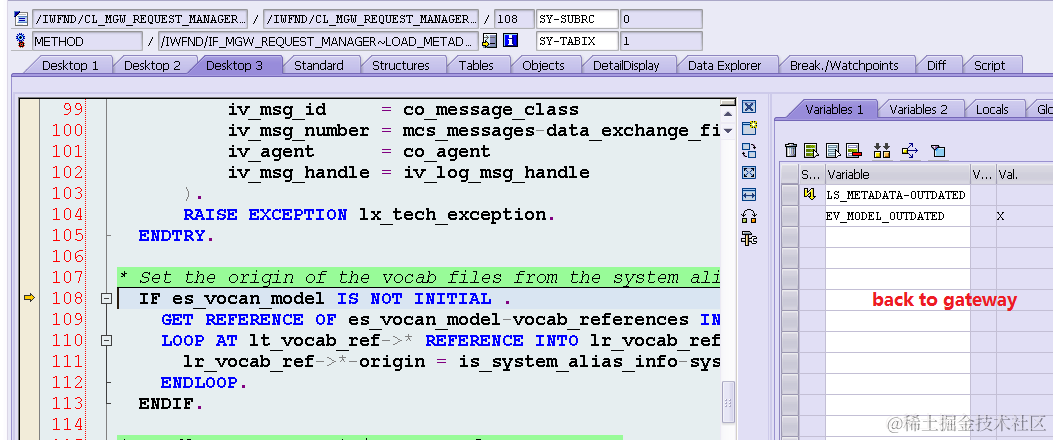Click the IF_MGW_REQUEST_MANAGER~LOAD_METAD method name field
The image size is (1053, 440).
[x=318, y=41]
